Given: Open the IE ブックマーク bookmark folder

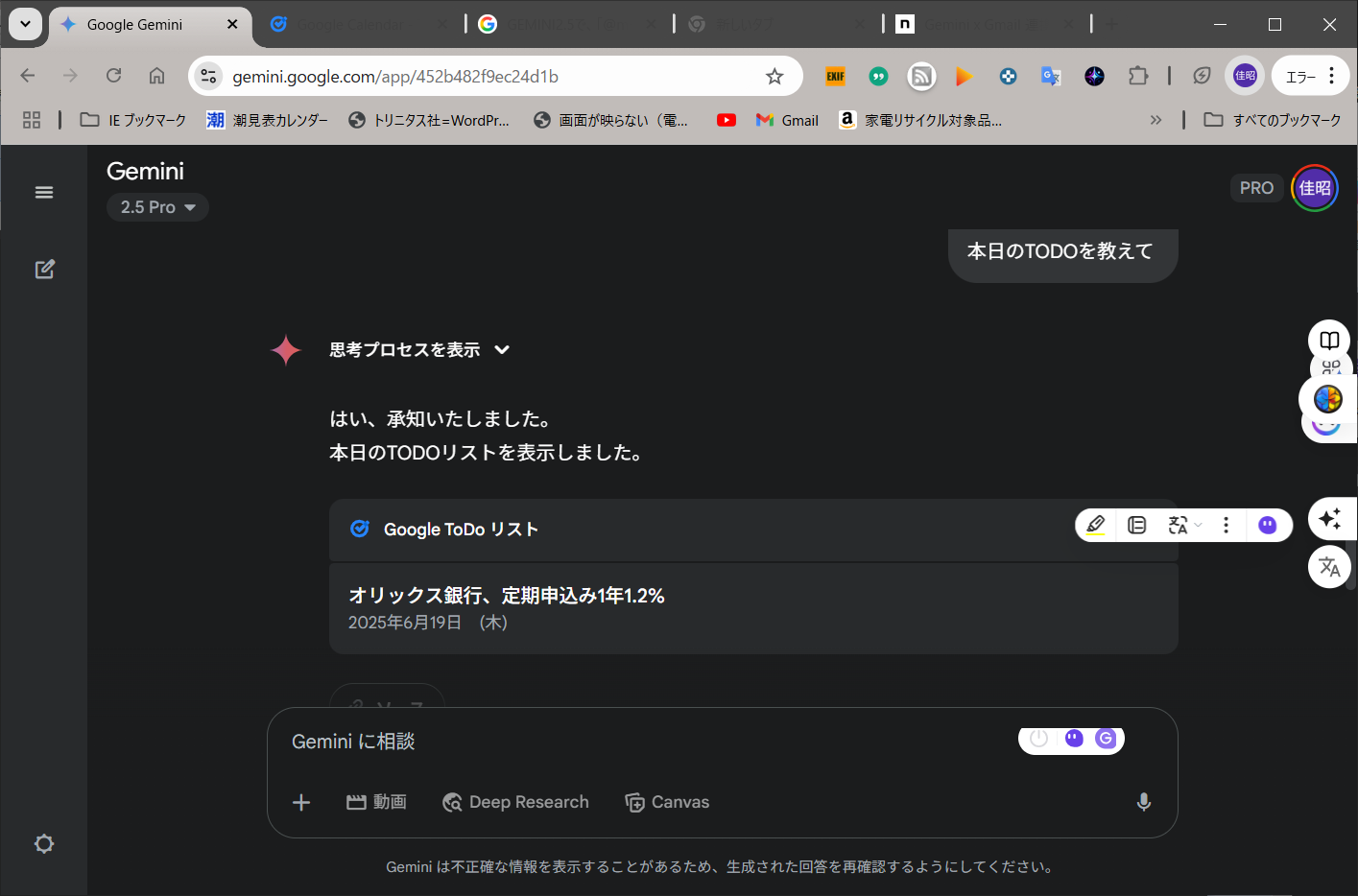Looking at the screenshot, I should pos(133,120).
